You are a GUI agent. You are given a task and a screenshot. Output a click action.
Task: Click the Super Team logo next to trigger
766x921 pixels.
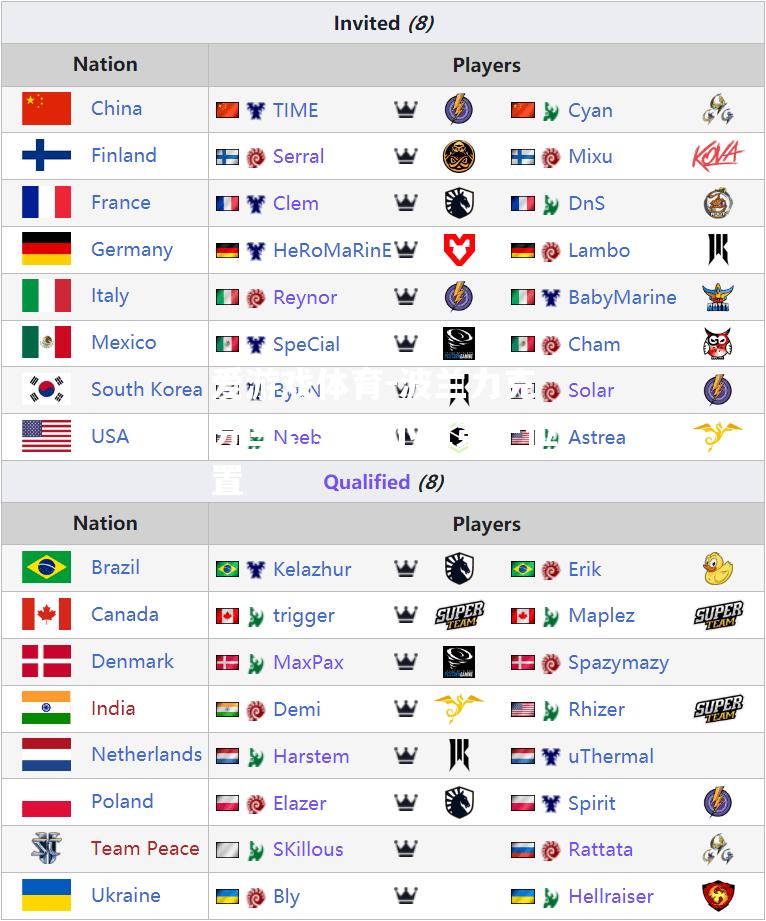(459, 615)
